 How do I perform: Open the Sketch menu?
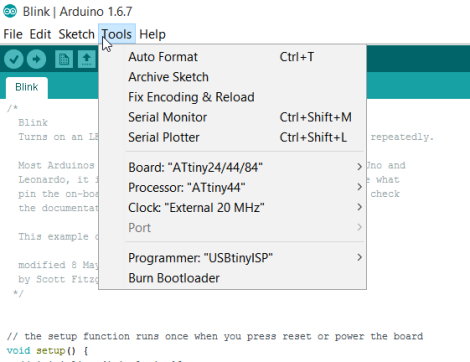(x=76, y=34)
